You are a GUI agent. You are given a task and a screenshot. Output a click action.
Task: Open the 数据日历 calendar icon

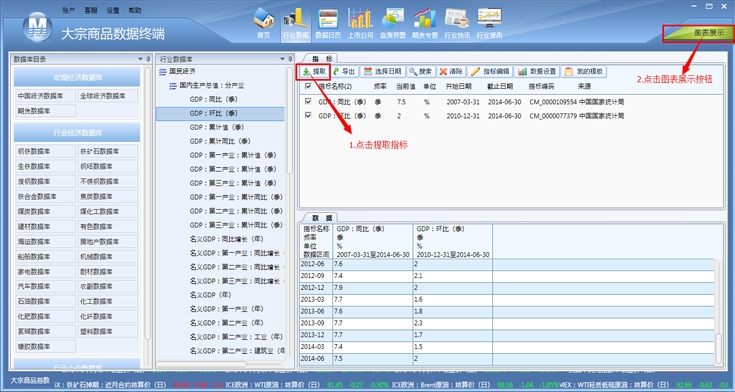pos(328,23)
